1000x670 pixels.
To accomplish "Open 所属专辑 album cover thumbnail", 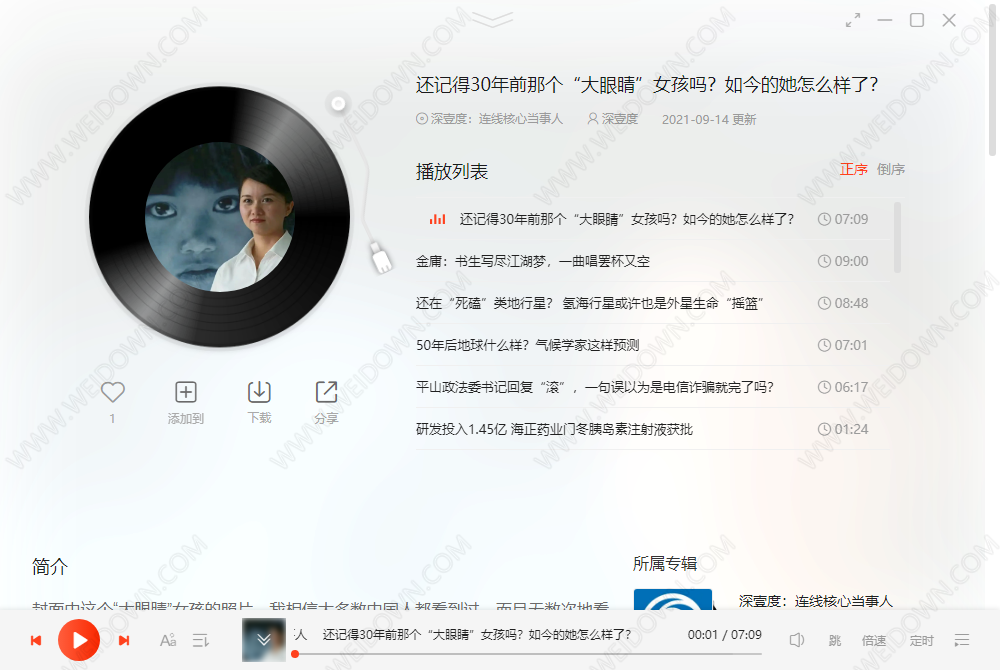I will tap(673, 599).
